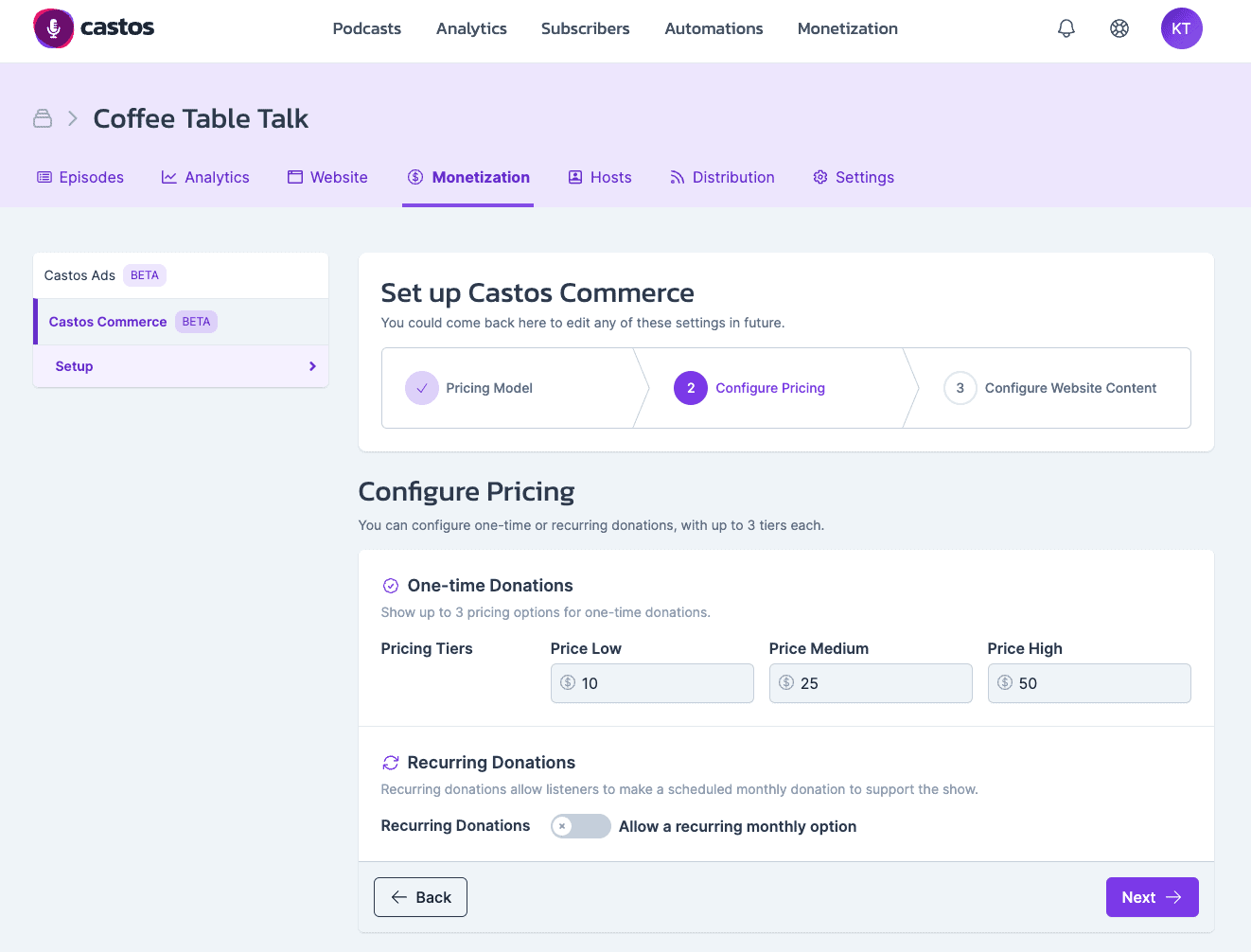Click the dollar icon in Price Medium
The image size is (1251, 952).
pos(786,682)
